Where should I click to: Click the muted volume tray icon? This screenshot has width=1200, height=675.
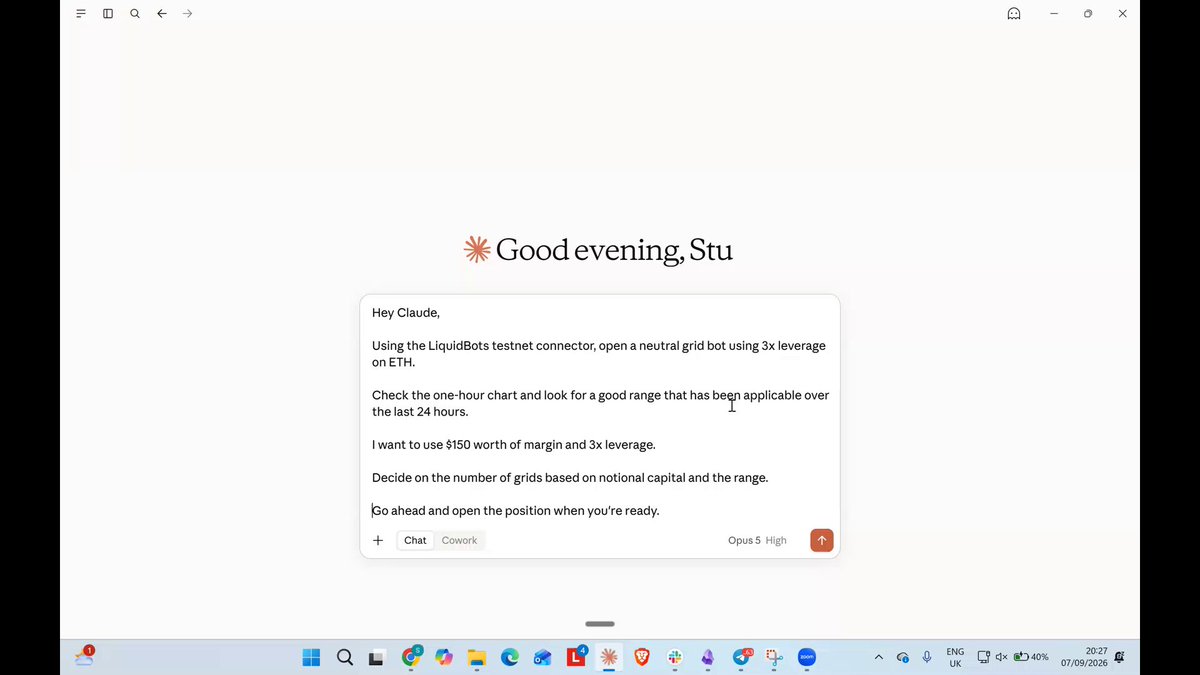coord(1001,657)
